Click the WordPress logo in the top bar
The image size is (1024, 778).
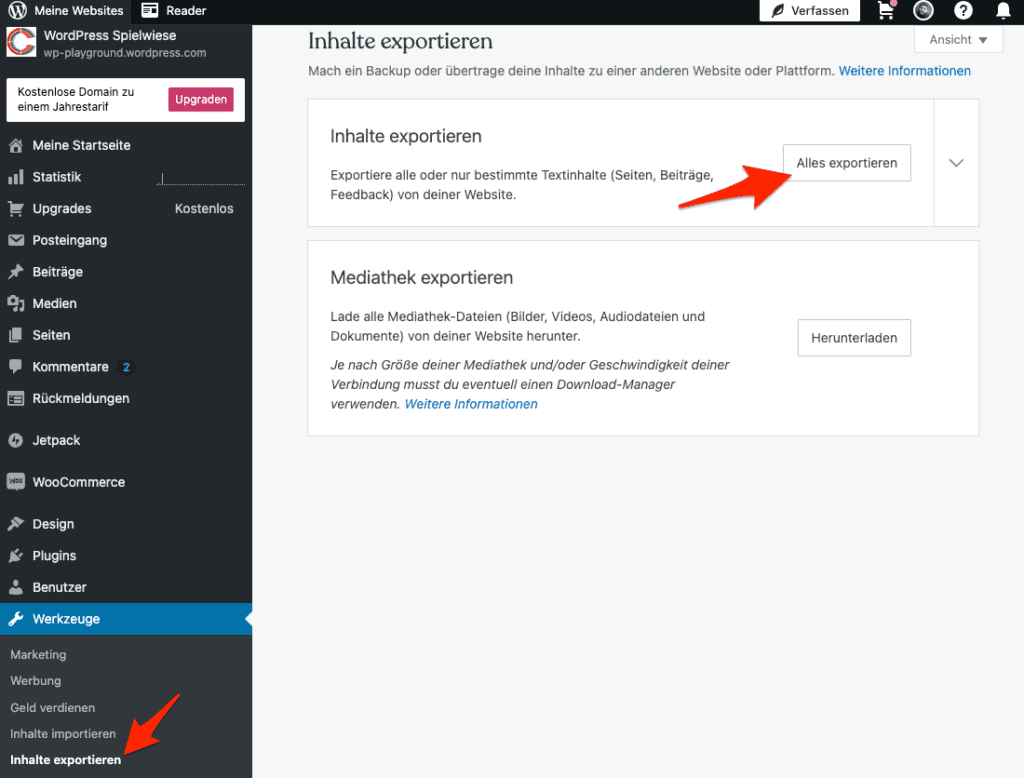(x=17, y=10)
